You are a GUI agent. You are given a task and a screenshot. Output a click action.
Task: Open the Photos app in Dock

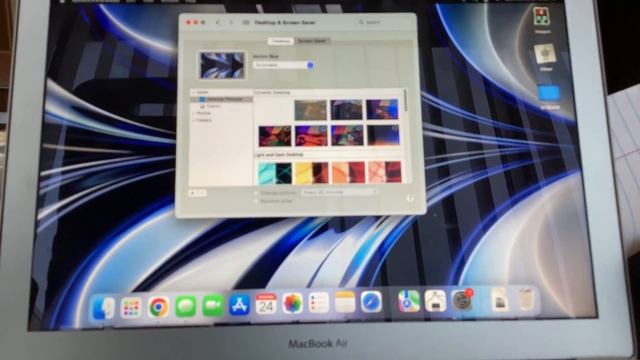[292, 303]
